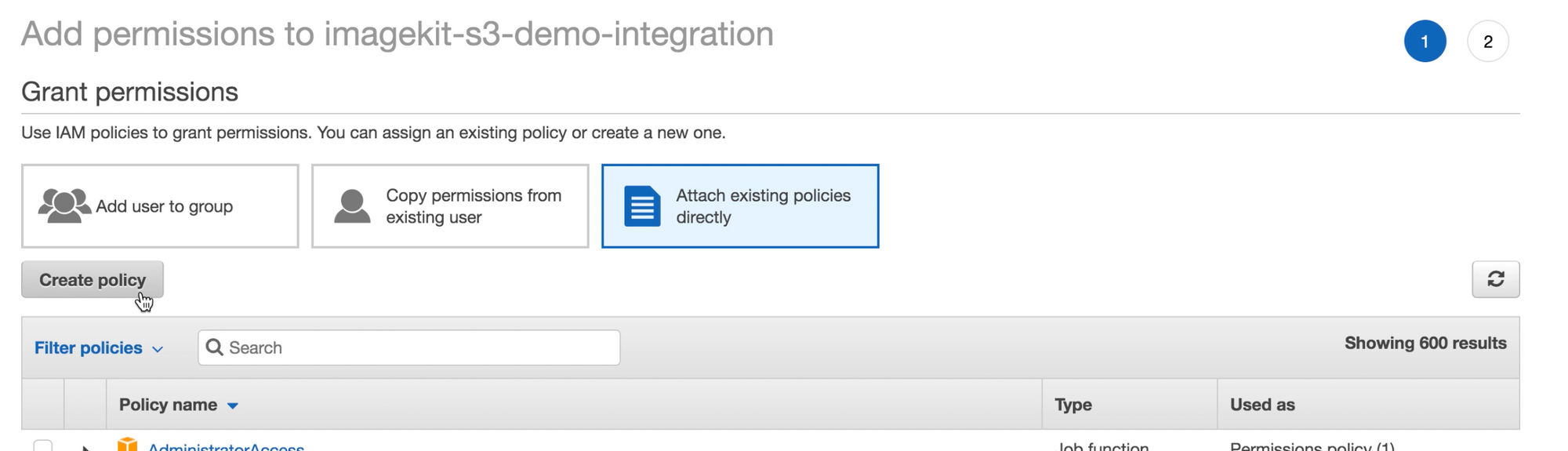Viewport: 1568px width, 451px height.
Task: Tick the checkbox for the AdministratorAccess row
Action: pyautogui.click(x=43, y=446)
